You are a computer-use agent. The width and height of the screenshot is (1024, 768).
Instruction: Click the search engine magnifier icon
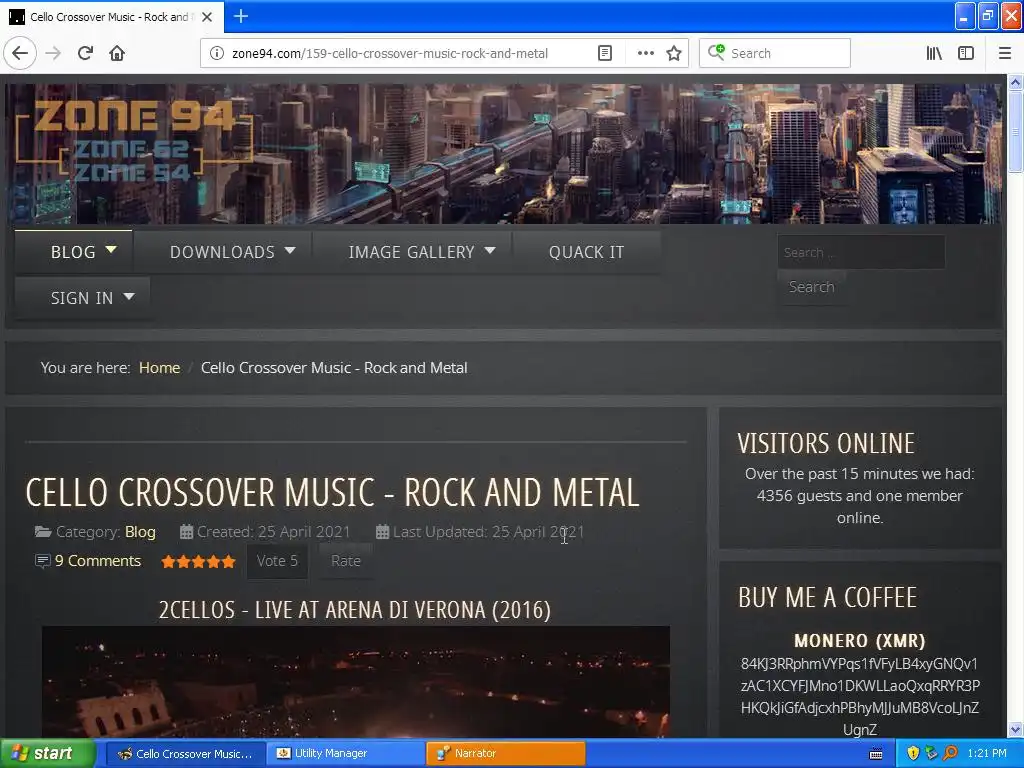716,52
